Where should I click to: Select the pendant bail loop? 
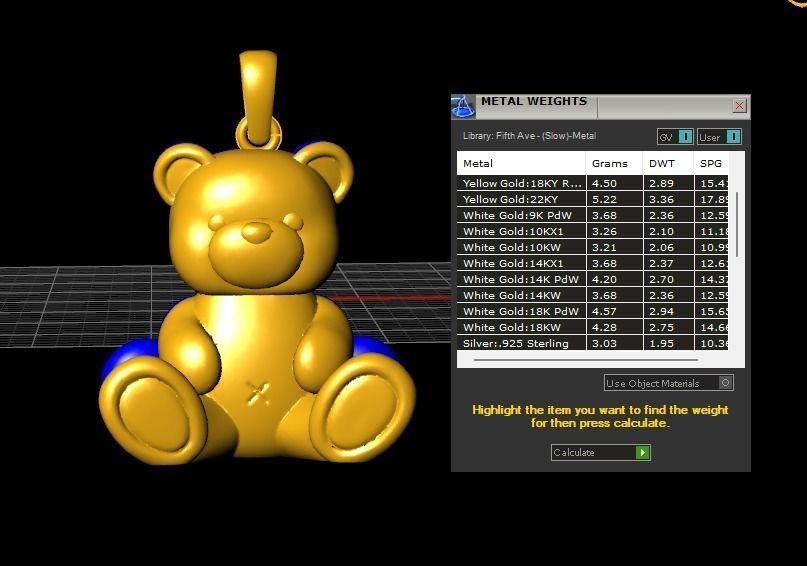[258, 98]
